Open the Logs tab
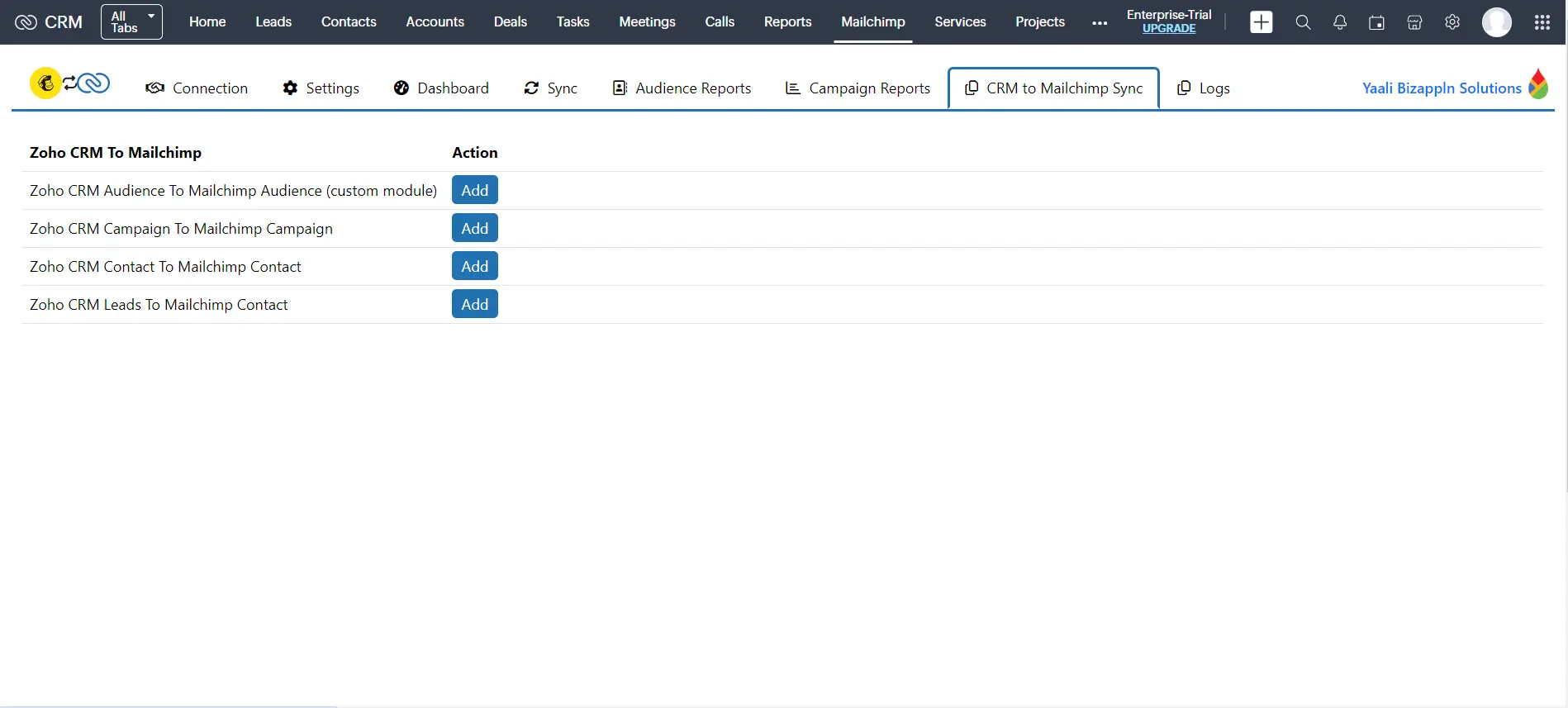 (1203, 88)
